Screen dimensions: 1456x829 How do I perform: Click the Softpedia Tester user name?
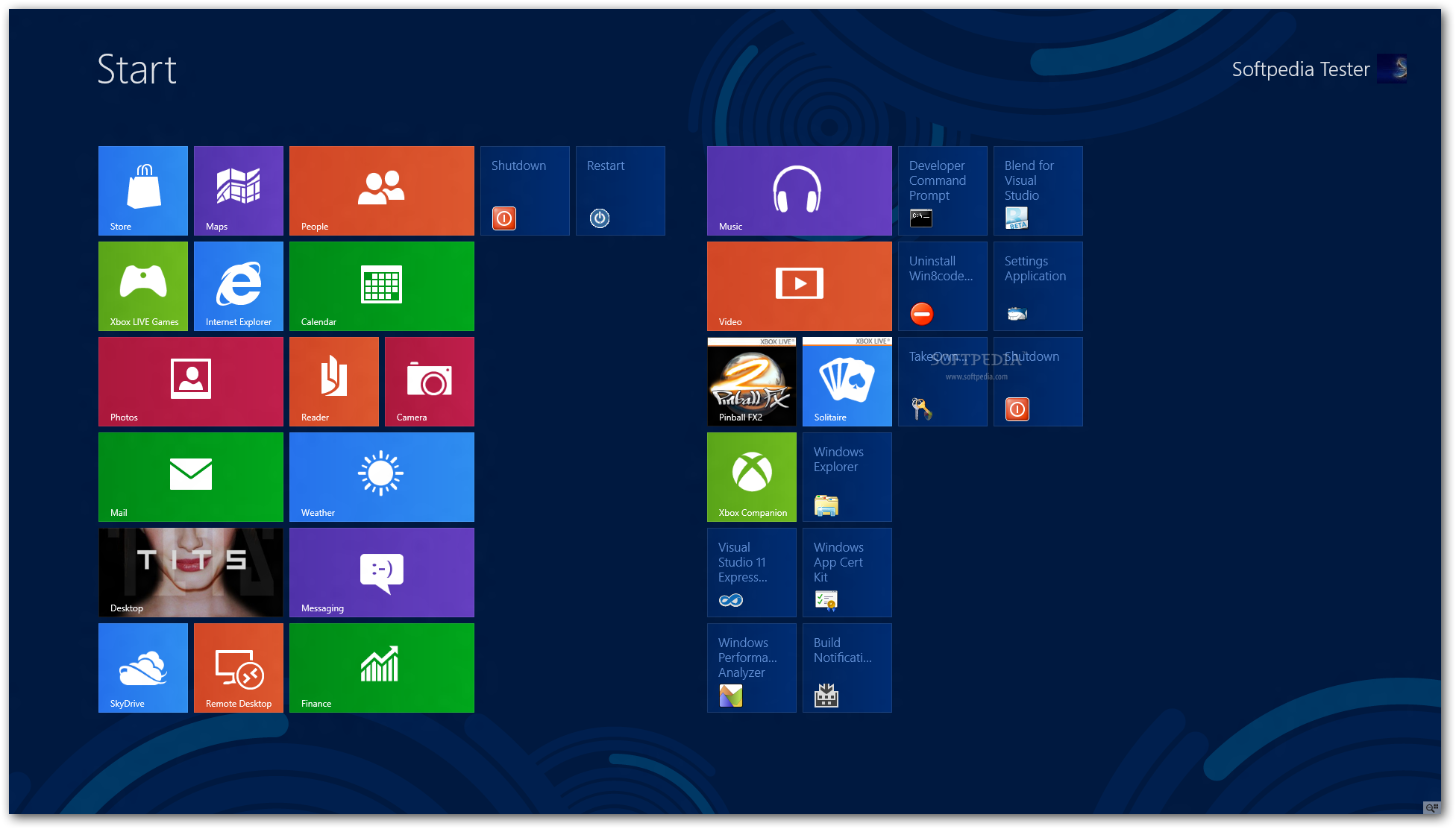(x=1300, y=69)
